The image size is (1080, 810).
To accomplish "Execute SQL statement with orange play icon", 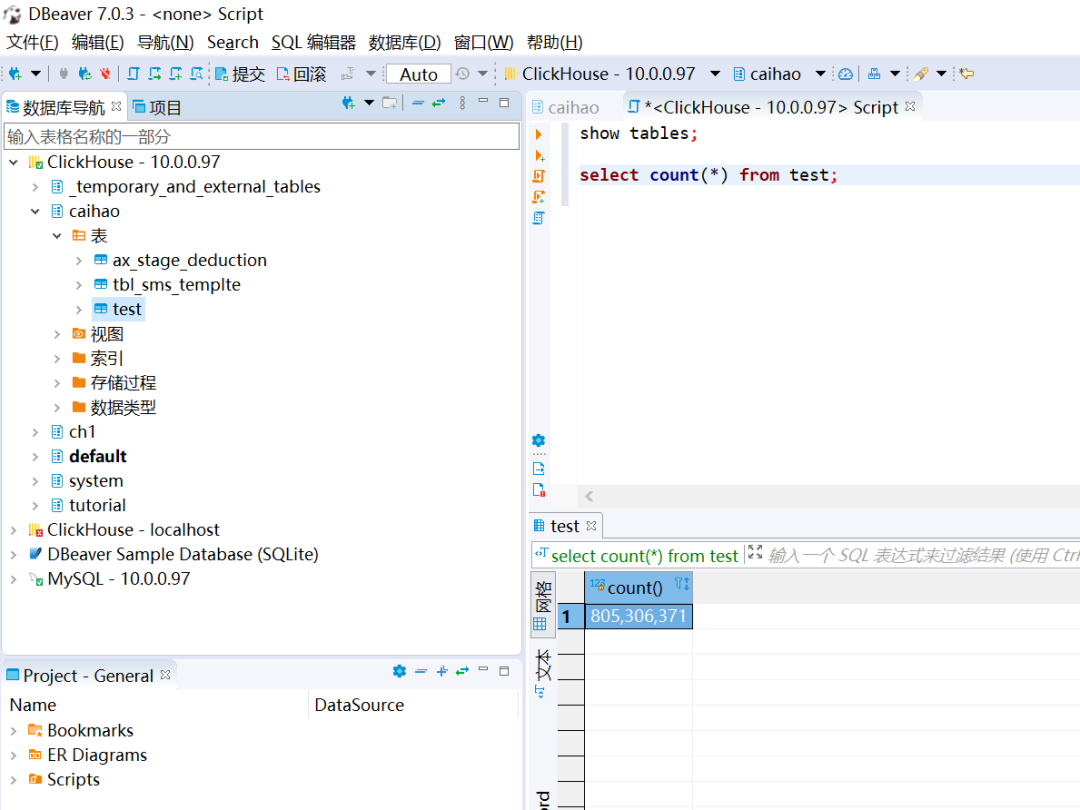I will coord(539,134).
